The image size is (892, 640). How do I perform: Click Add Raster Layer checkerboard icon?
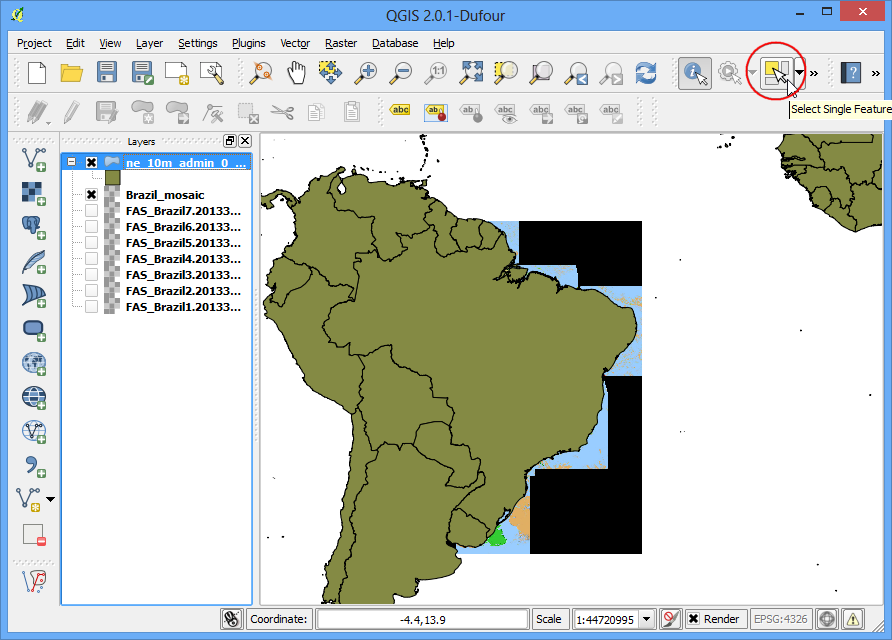34,193
